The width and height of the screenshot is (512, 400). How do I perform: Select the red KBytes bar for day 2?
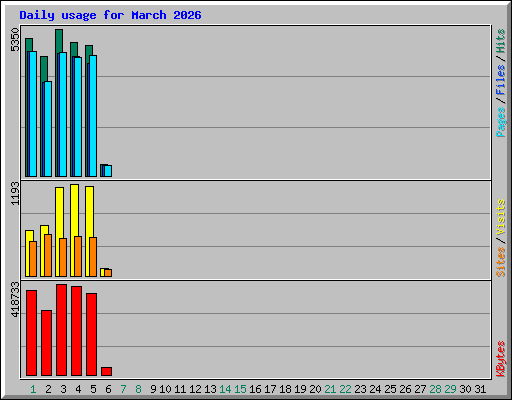pos(46,343)
